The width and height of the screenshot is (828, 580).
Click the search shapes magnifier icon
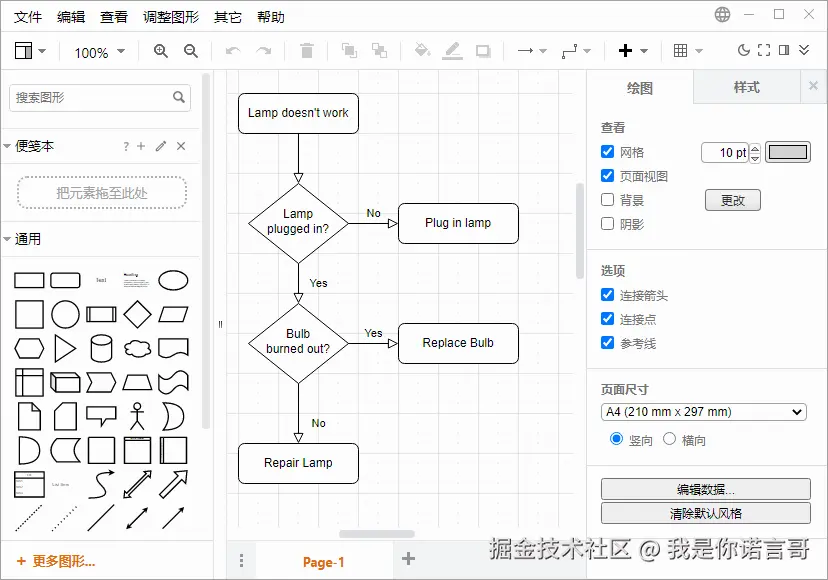tap(179, 97)
